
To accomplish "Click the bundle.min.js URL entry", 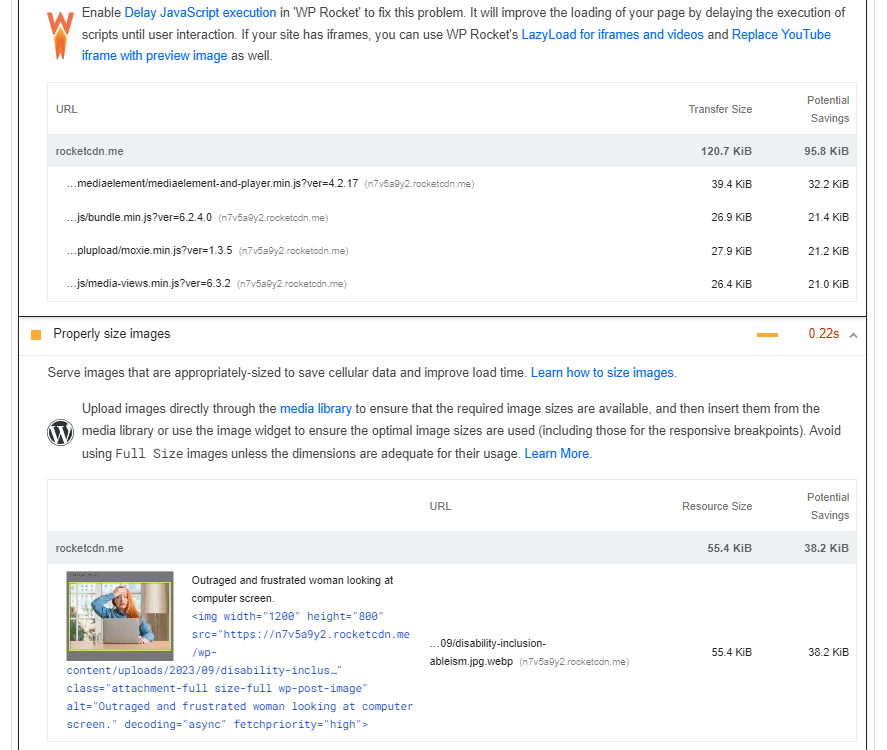I will pyautogui.click(x=140, y=217).
